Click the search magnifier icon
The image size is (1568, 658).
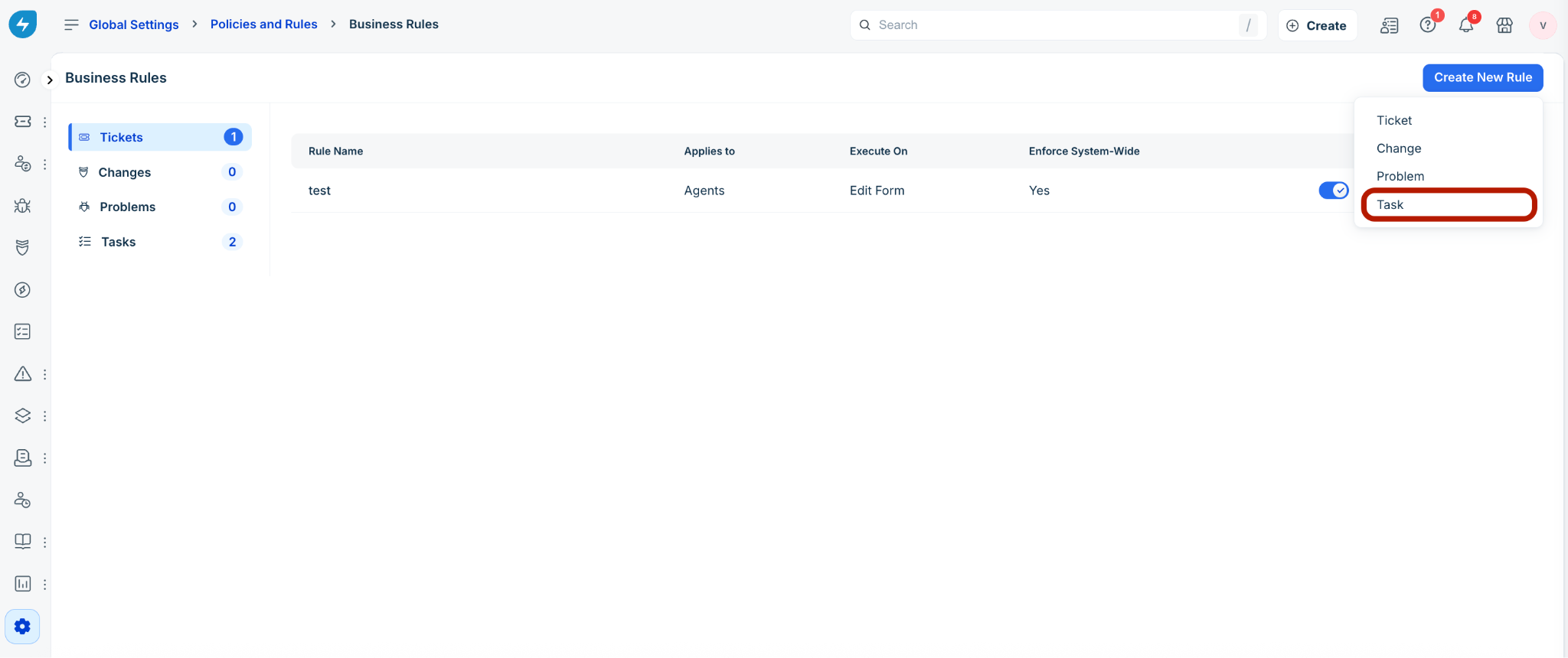(864, 25)
